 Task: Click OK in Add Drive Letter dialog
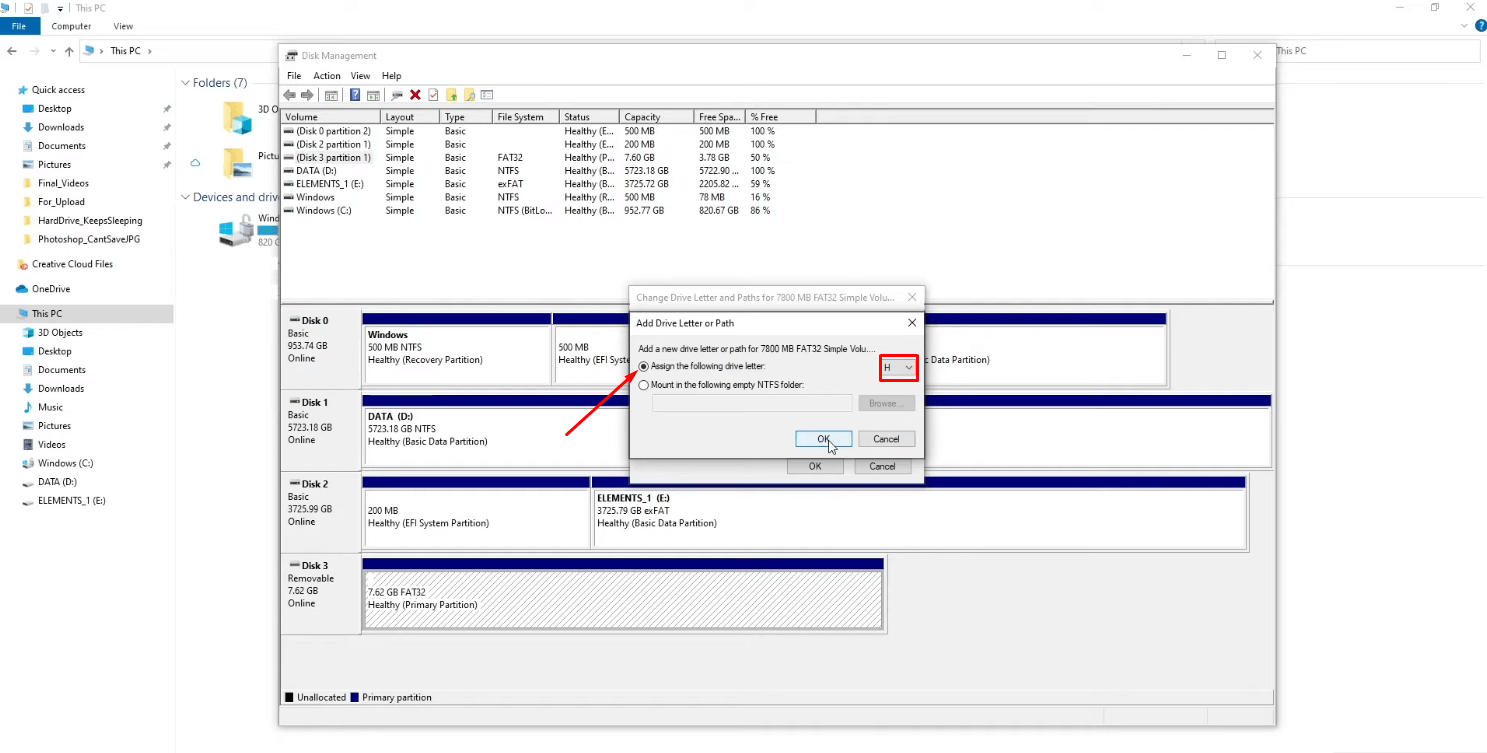823,439
